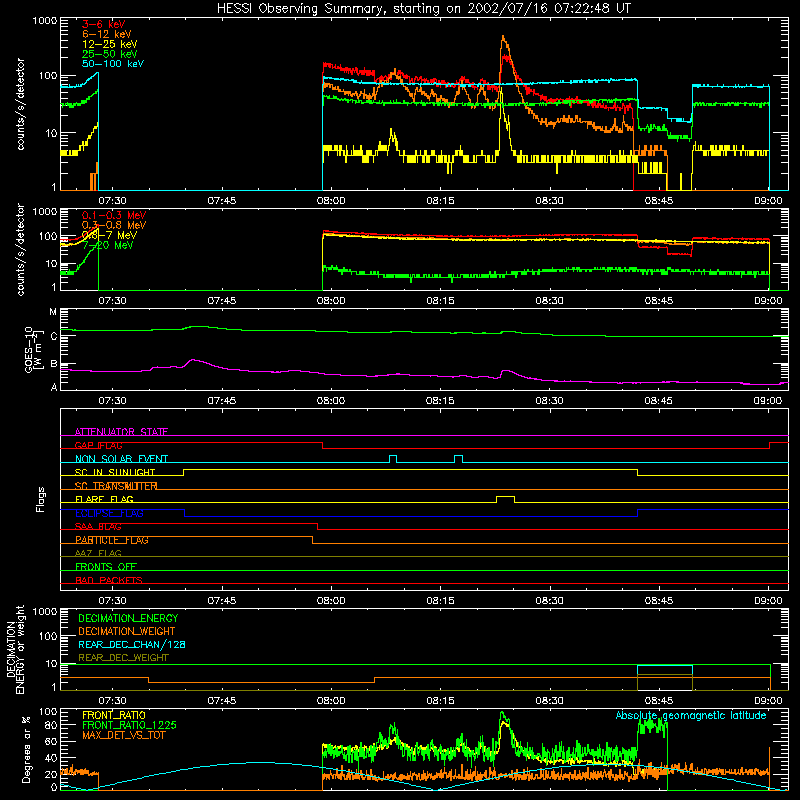The width and height of the screenshot is (800, 800).
Task: Click the magenta GOES bump near 07:41
Action: tap(193, 361)
